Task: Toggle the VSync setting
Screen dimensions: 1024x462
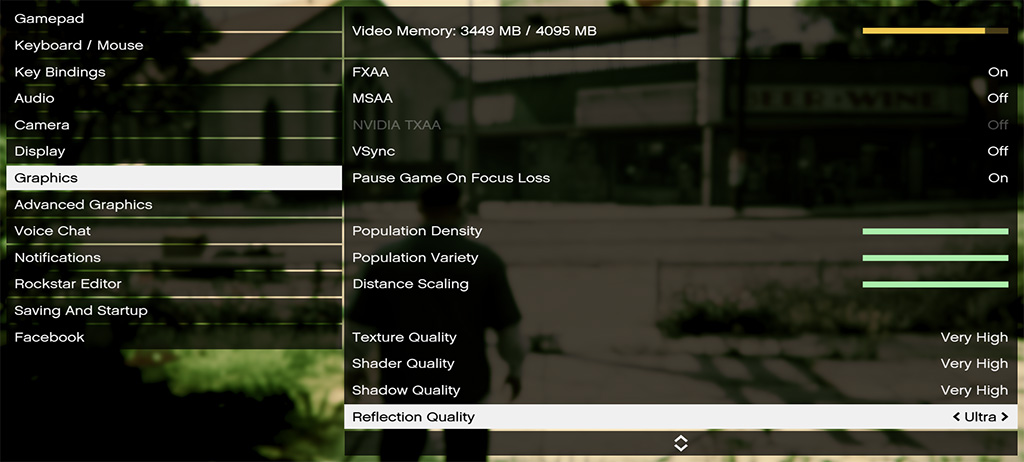Action: click(997, 152)
